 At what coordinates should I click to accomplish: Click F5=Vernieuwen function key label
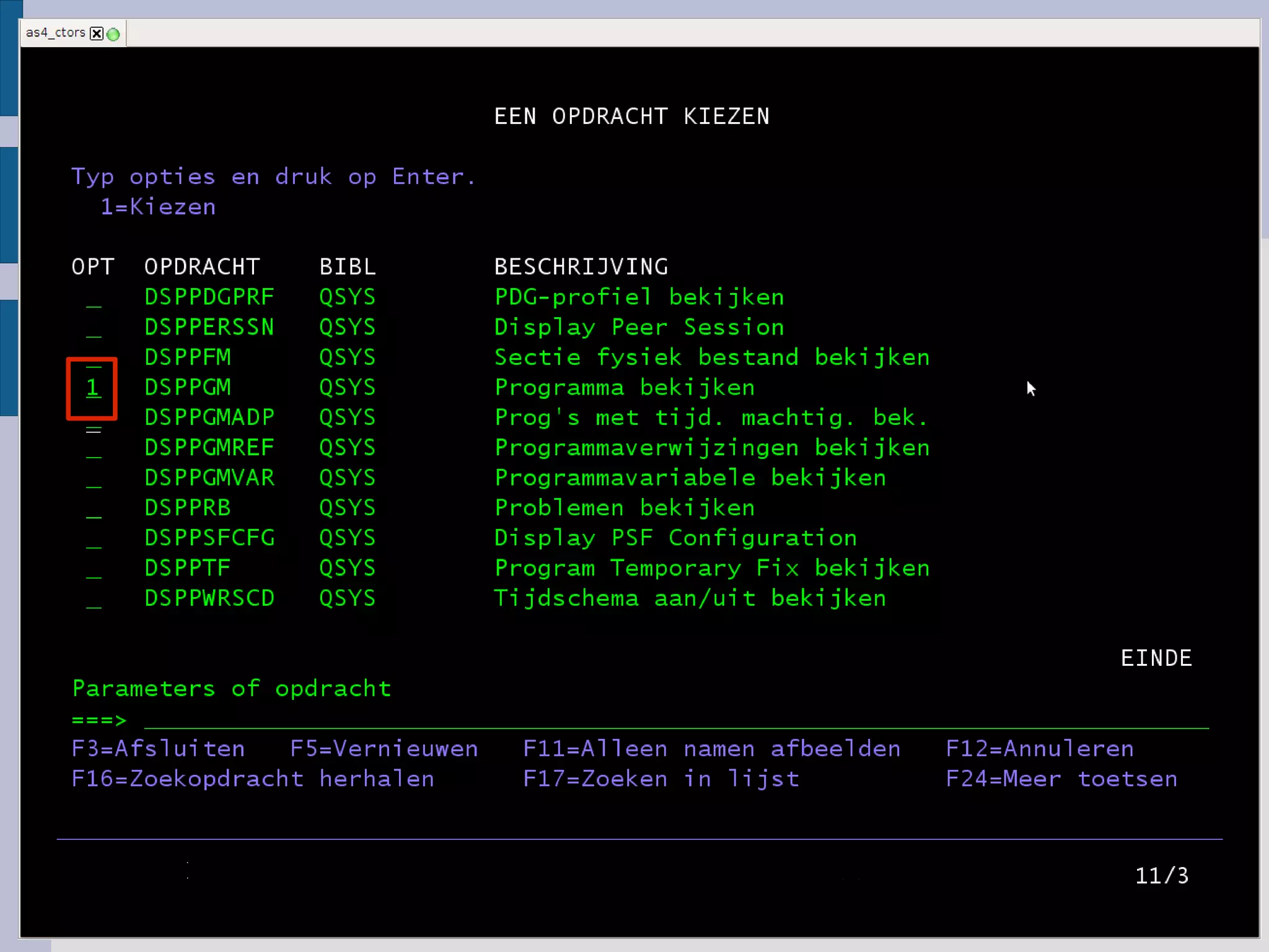384,749
